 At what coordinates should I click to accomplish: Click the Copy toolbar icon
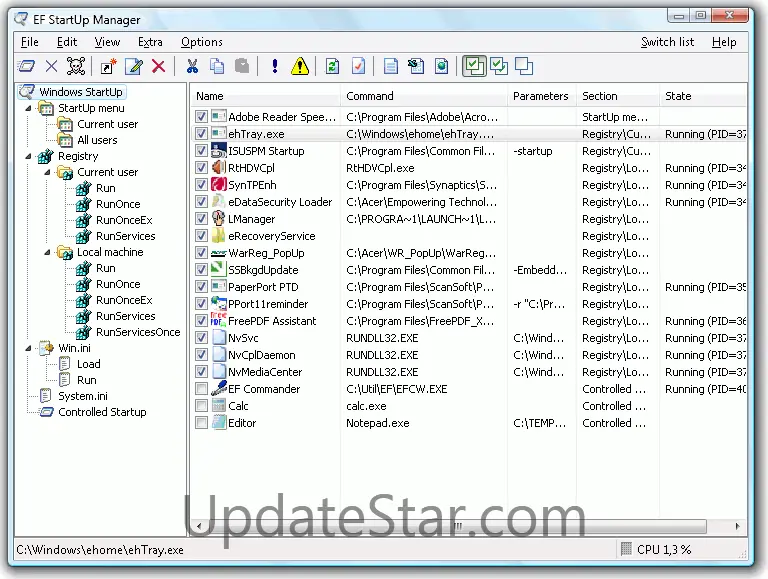(217, 67)
